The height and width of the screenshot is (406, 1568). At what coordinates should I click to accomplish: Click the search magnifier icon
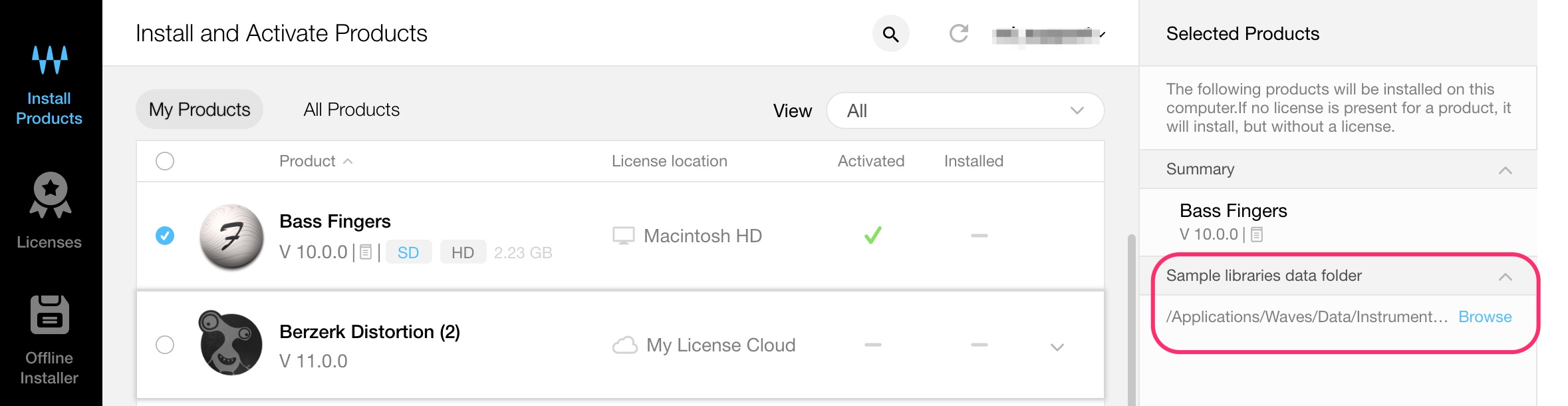(x=890, y=34)
